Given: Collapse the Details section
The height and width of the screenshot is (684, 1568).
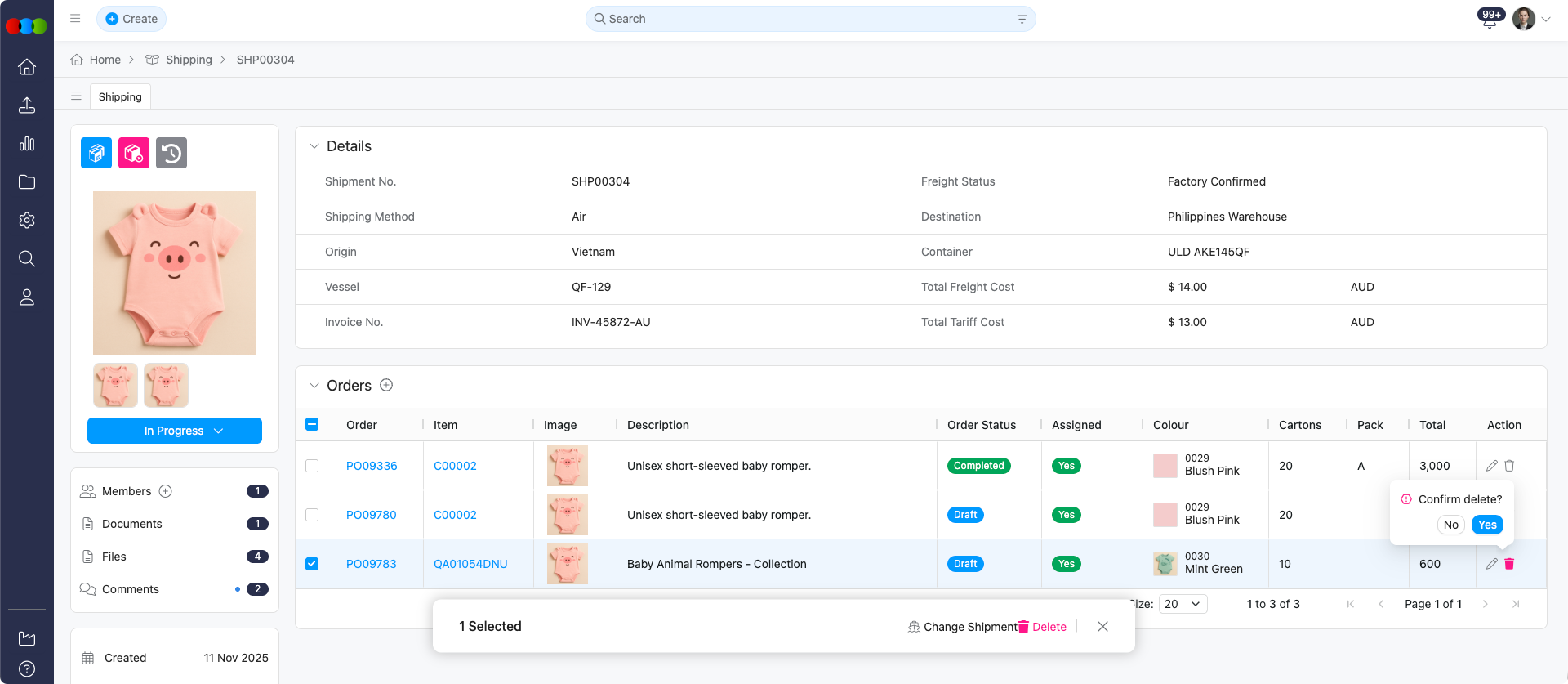Looking at the screenshot, I should [314, 146].
